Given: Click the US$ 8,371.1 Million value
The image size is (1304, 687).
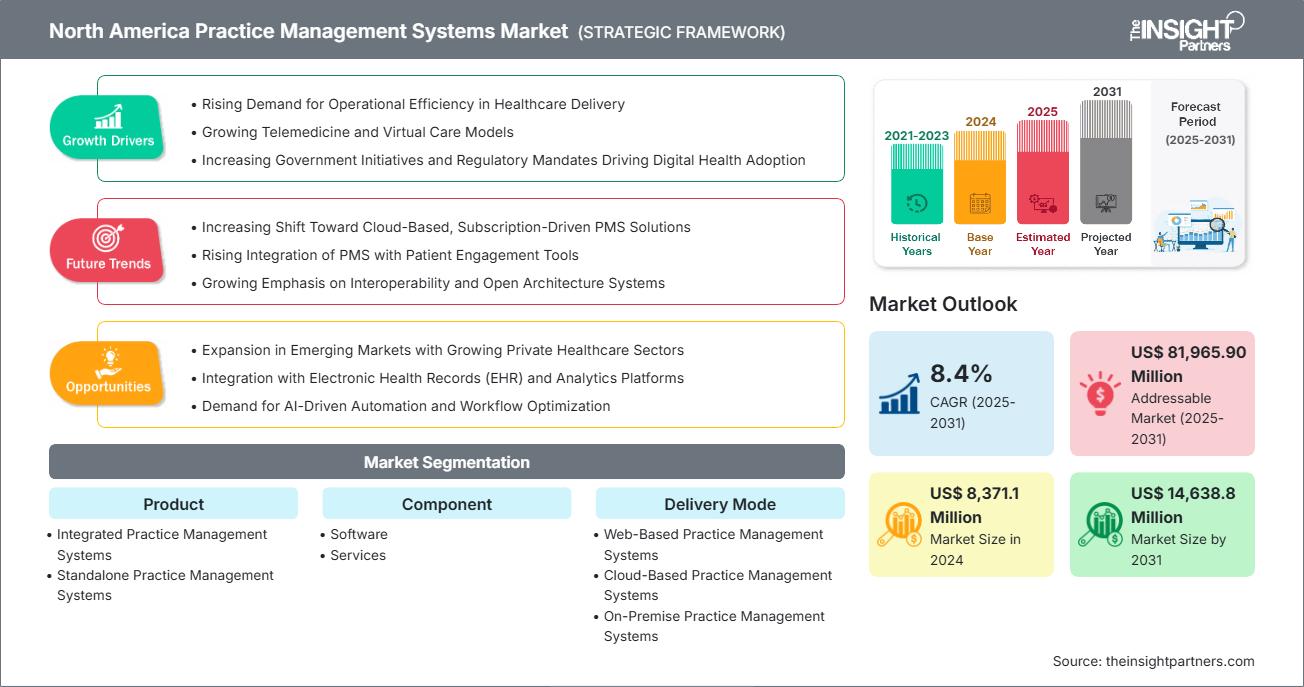Looking at the screenshot, I should pyautogui.click(x=975, y=505).
